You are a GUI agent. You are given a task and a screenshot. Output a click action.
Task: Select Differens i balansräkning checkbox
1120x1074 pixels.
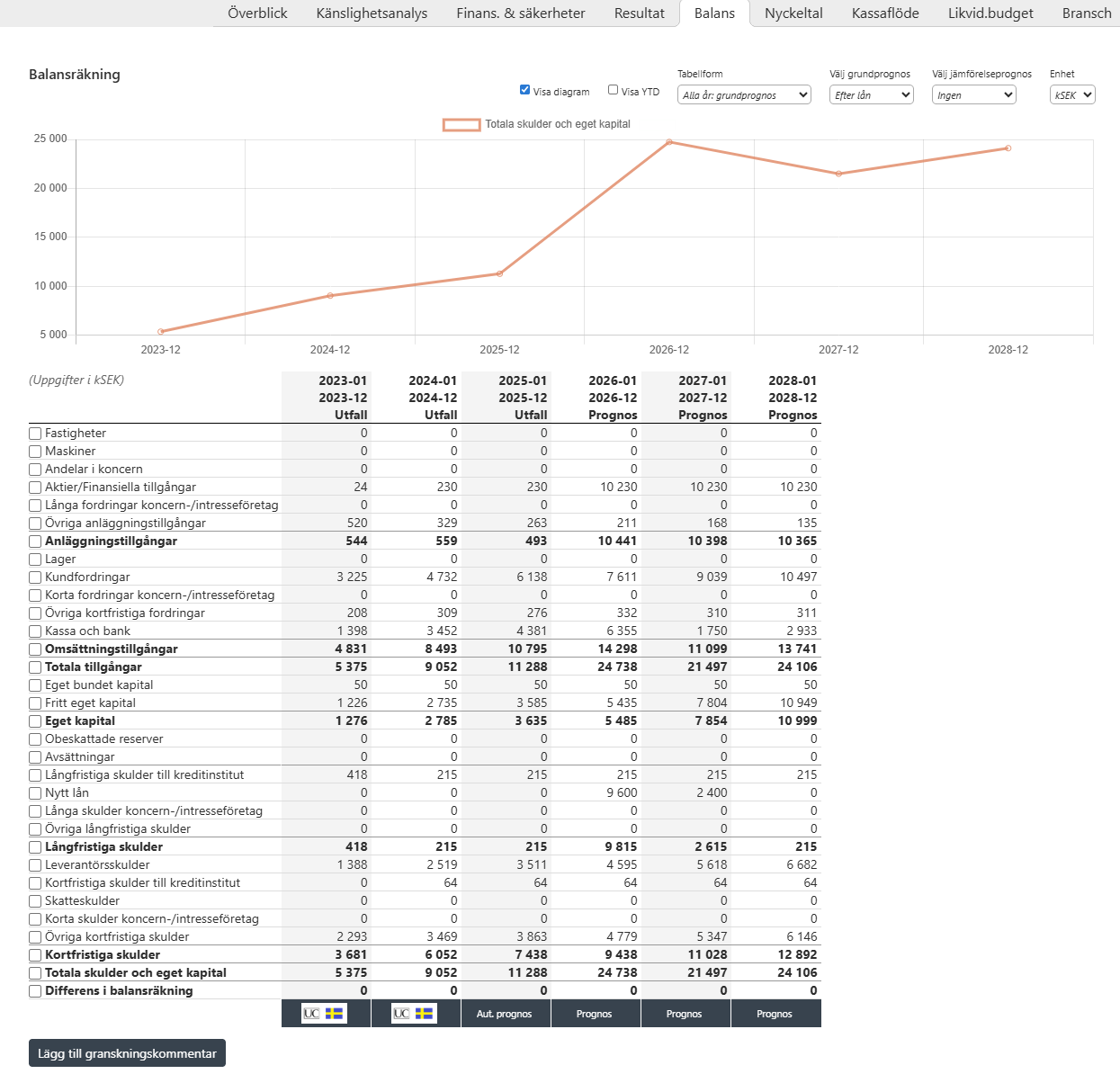pyautogui.click(x=35, y=991)
